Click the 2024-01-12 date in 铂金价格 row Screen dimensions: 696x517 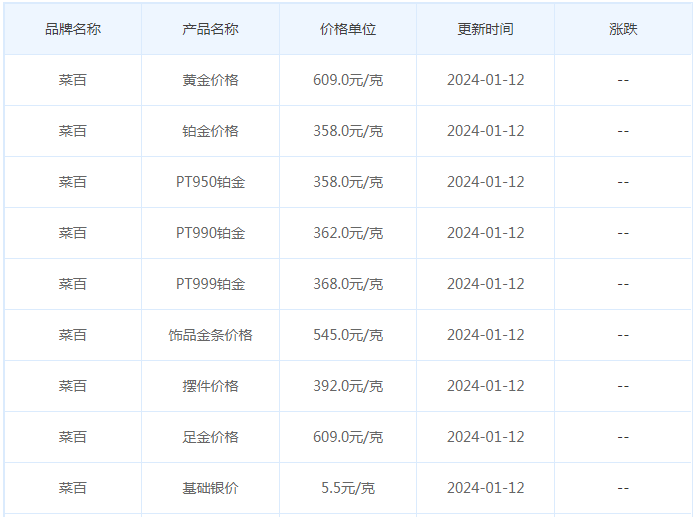486,131
